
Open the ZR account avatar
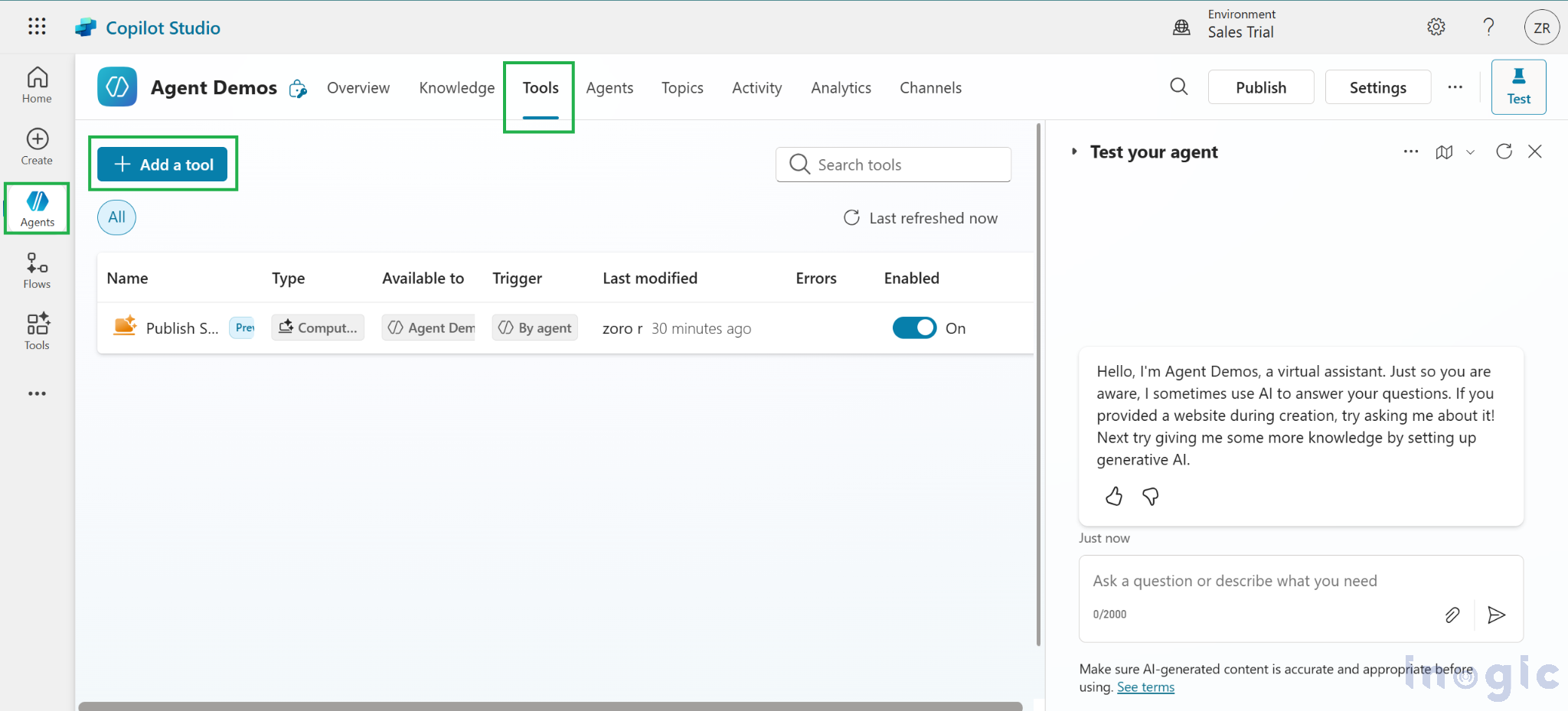1542,28
